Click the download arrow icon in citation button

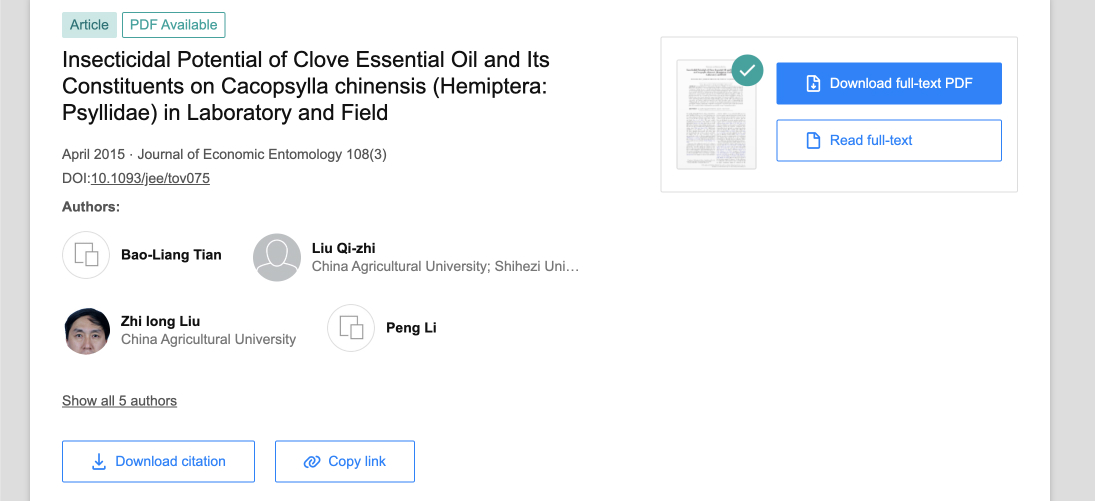tap(99, 461)
